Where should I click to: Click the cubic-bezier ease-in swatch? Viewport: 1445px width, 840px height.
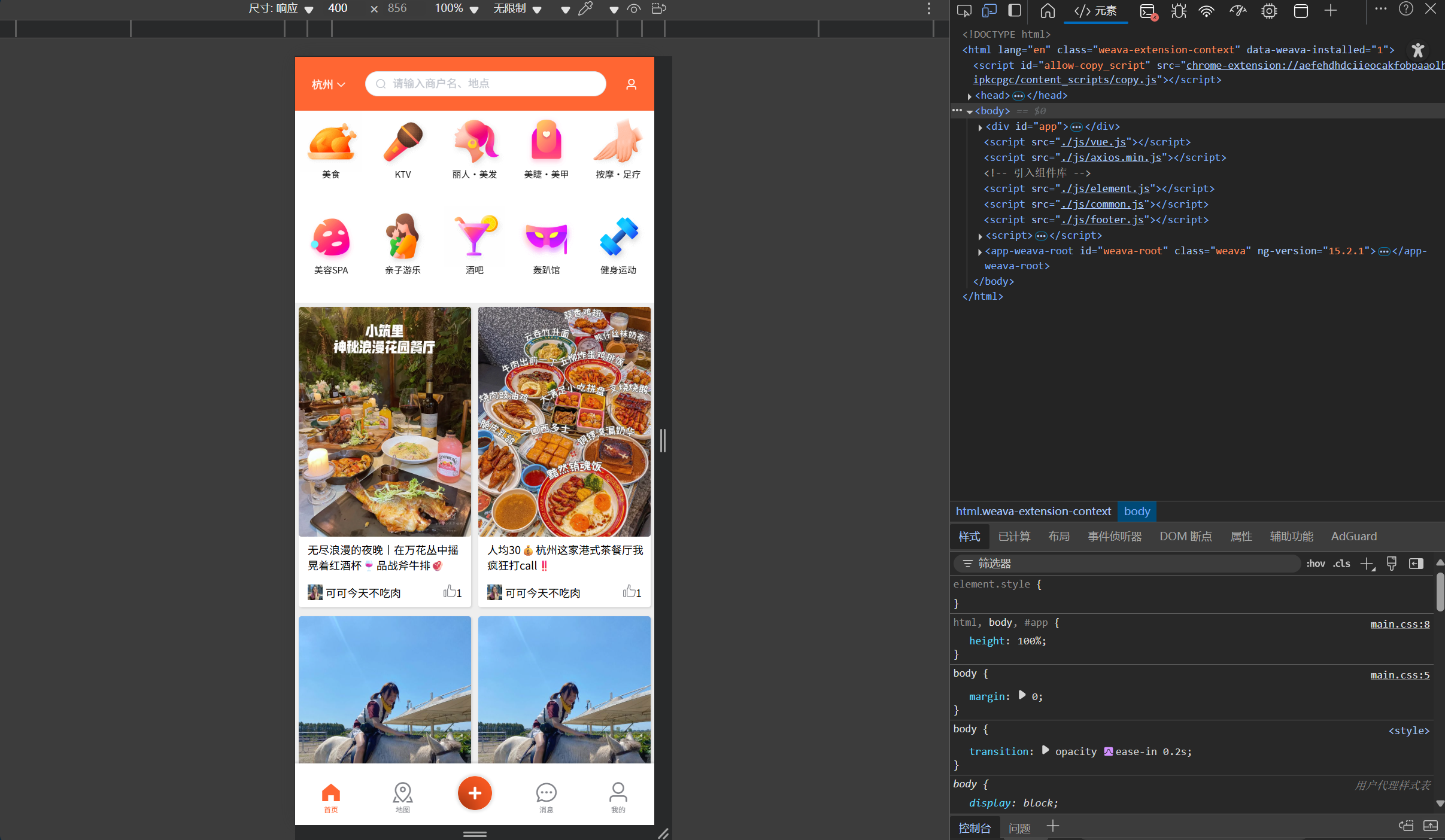tap(1108, 751)
